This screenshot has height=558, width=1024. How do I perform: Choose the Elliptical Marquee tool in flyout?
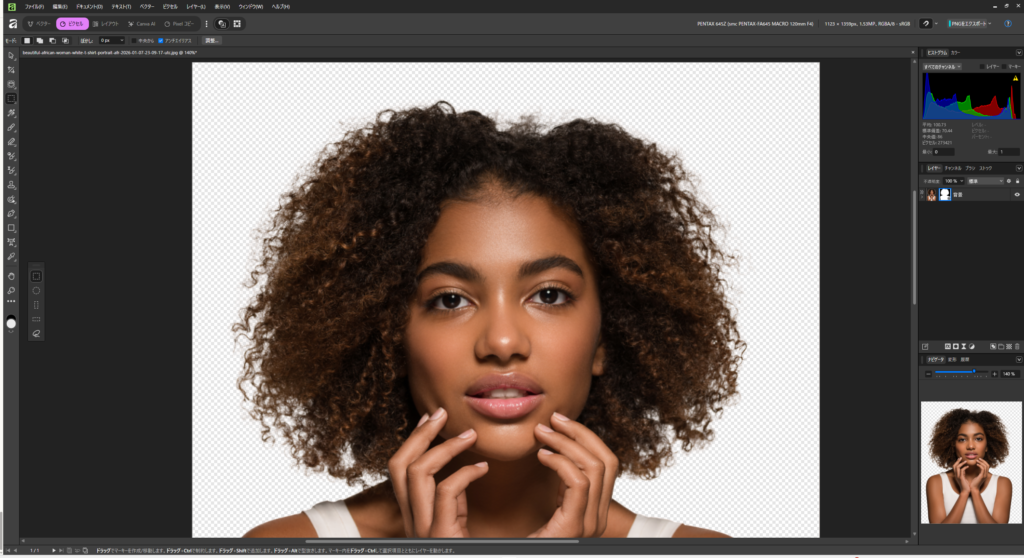tap(36, 290)
